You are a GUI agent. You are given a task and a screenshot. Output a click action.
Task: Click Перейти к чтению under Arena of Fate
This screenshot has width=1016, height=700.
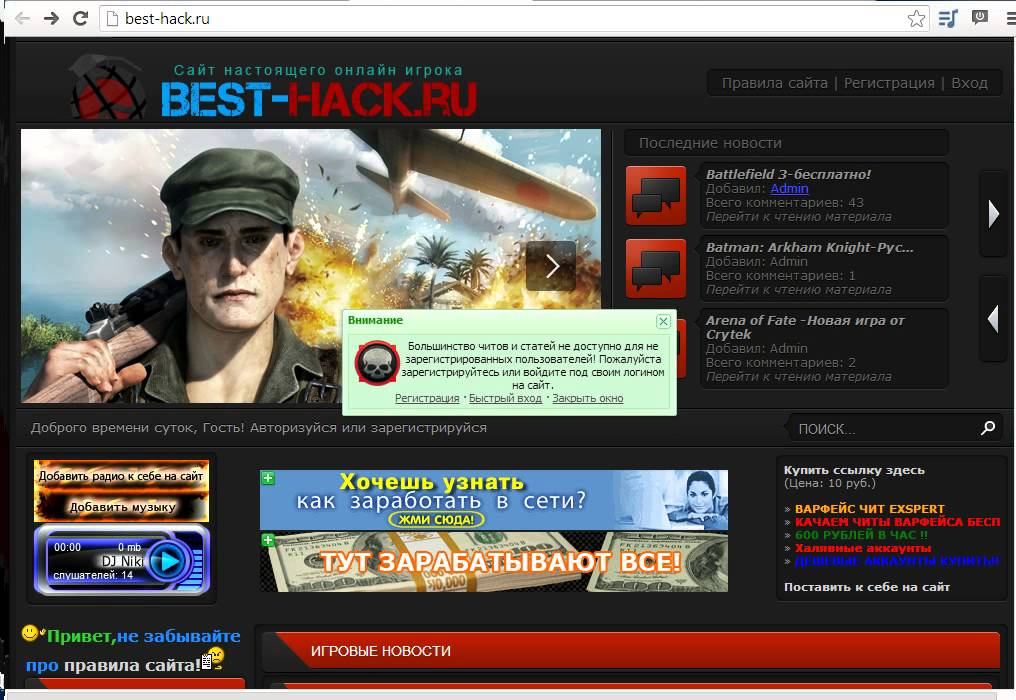[798, 377]
